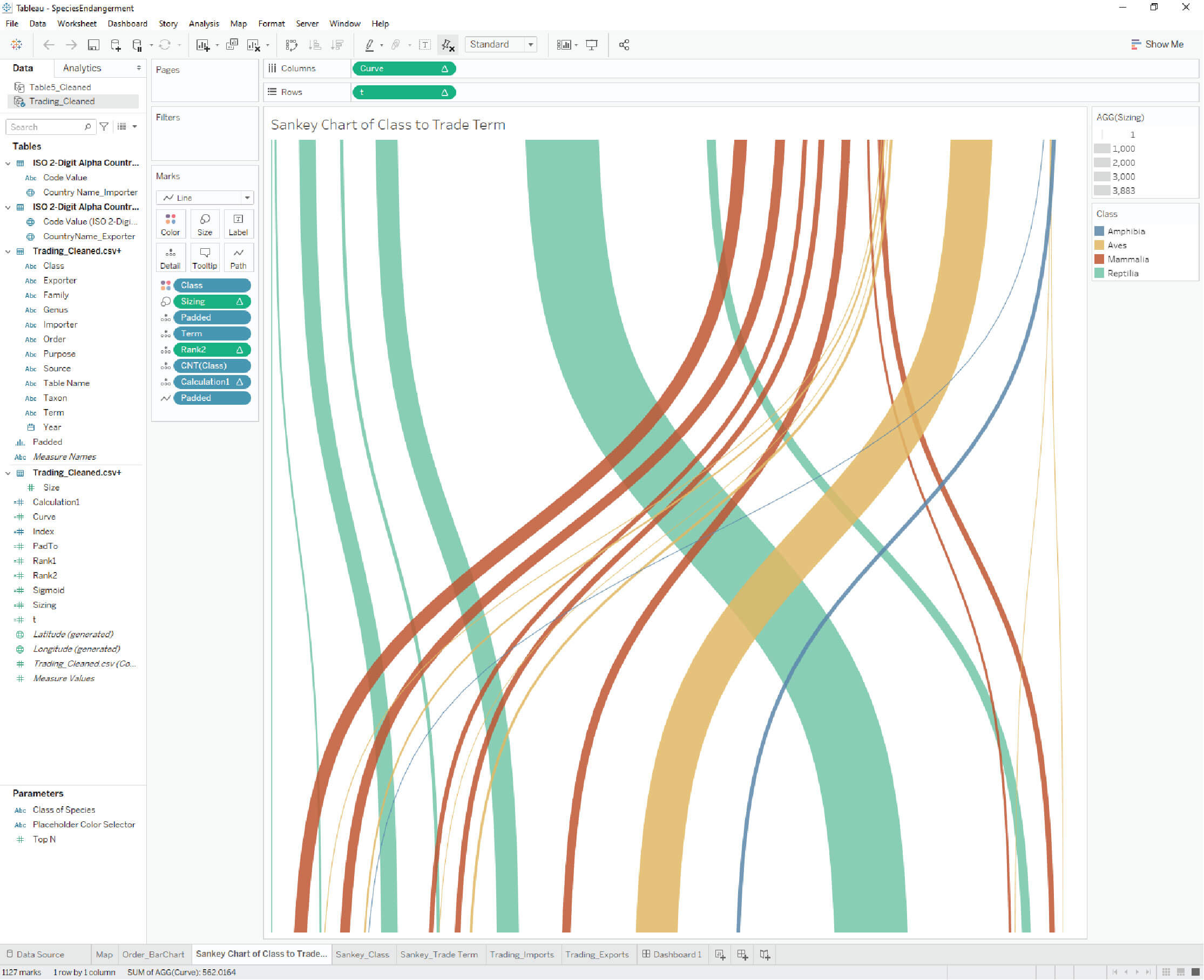Click the Mammalia color legend swatch
Image resolution: width=1204 pixels, height=980 pixels.
coord(1099,259)
